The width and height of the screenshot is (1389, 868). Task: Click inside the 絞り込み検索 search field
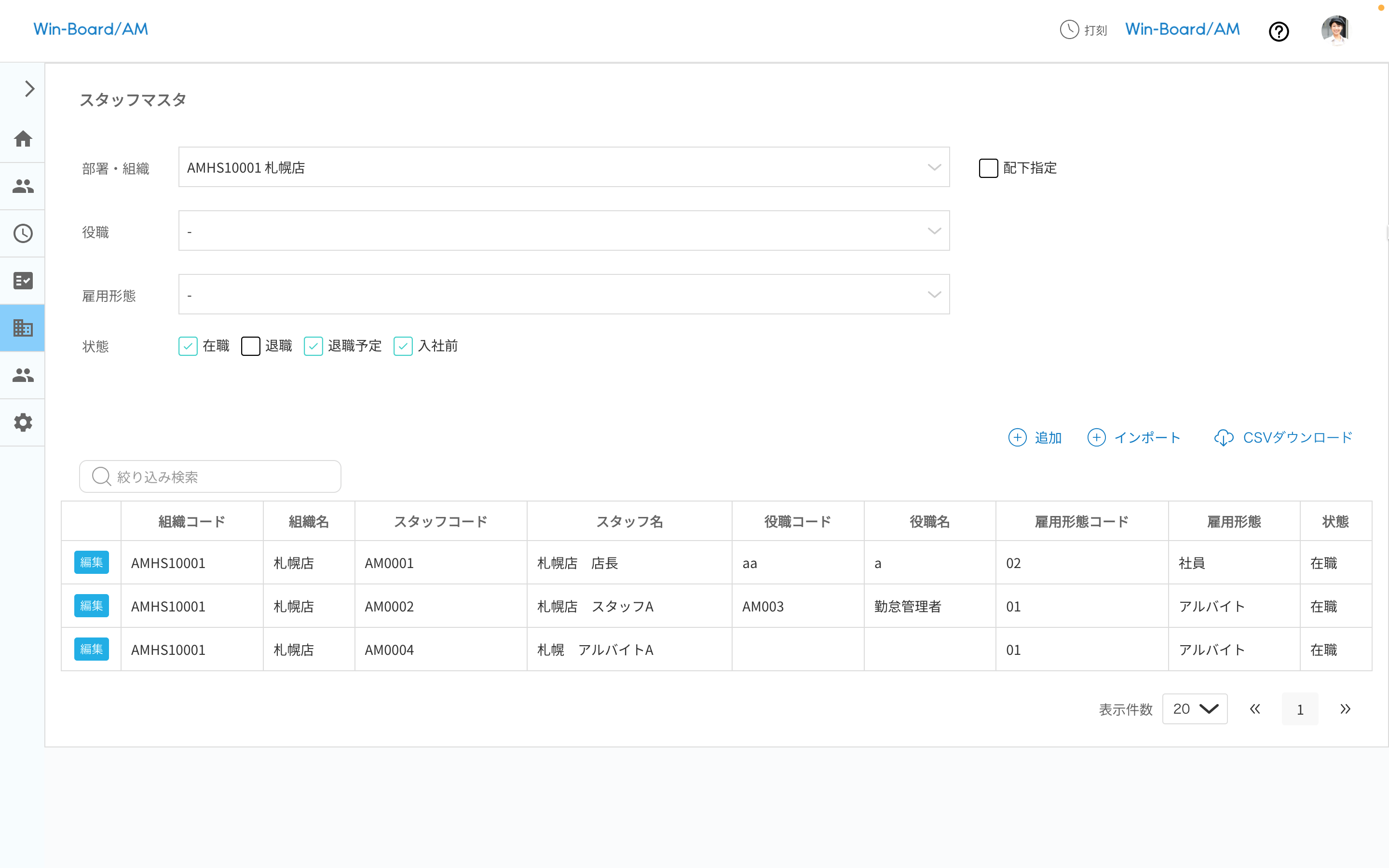[209, 476]
